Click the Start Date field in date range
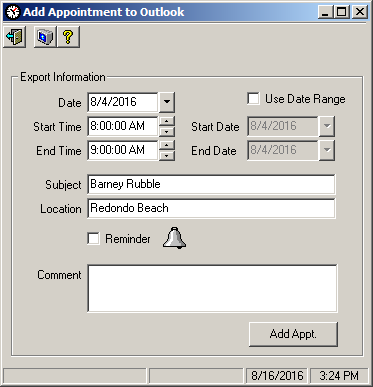Viewport: 373px width, 387px height. (x=283, y=126)
